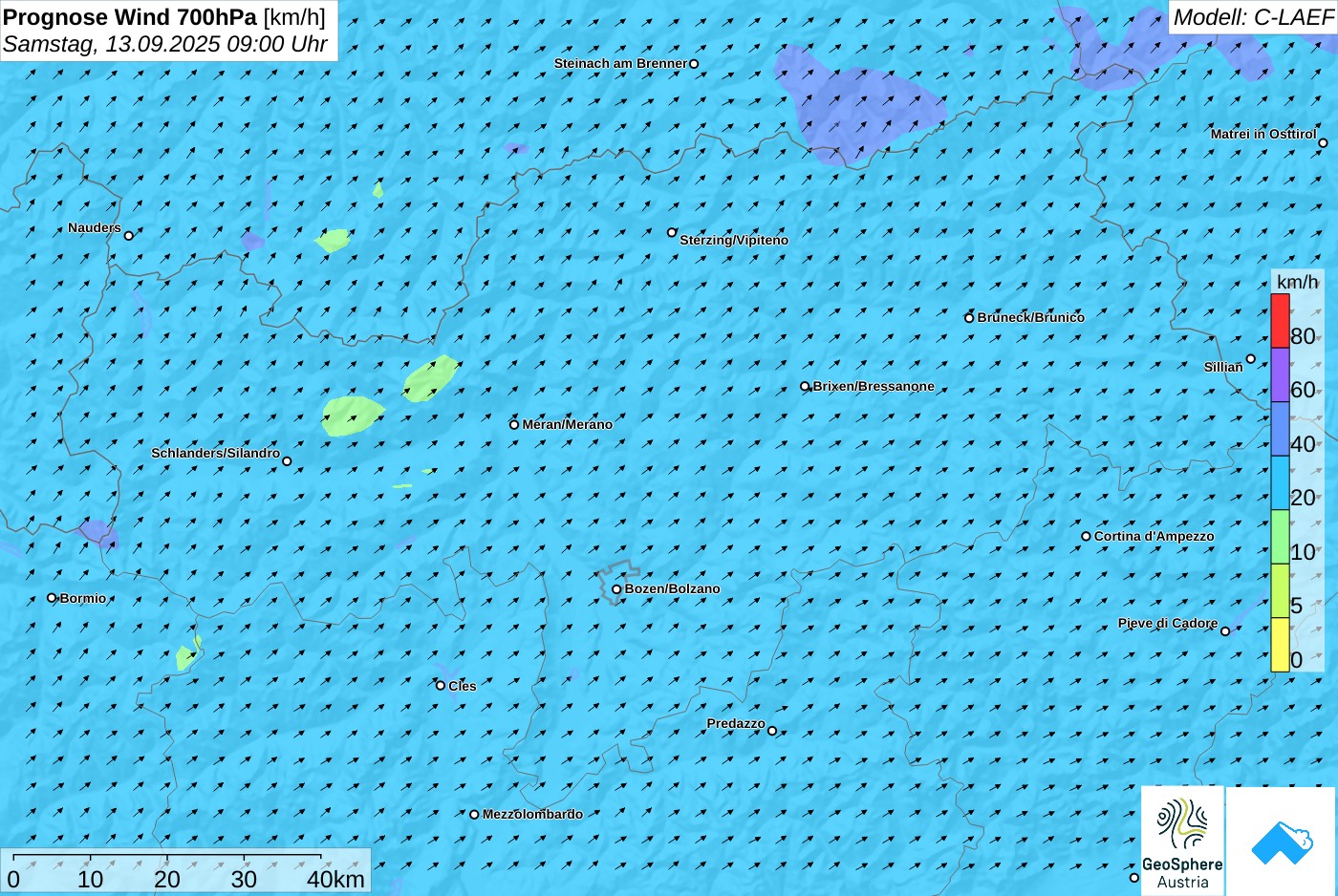
Task: Select the dark blue 40-60 legend swatch
Action: coord(1280,429)
